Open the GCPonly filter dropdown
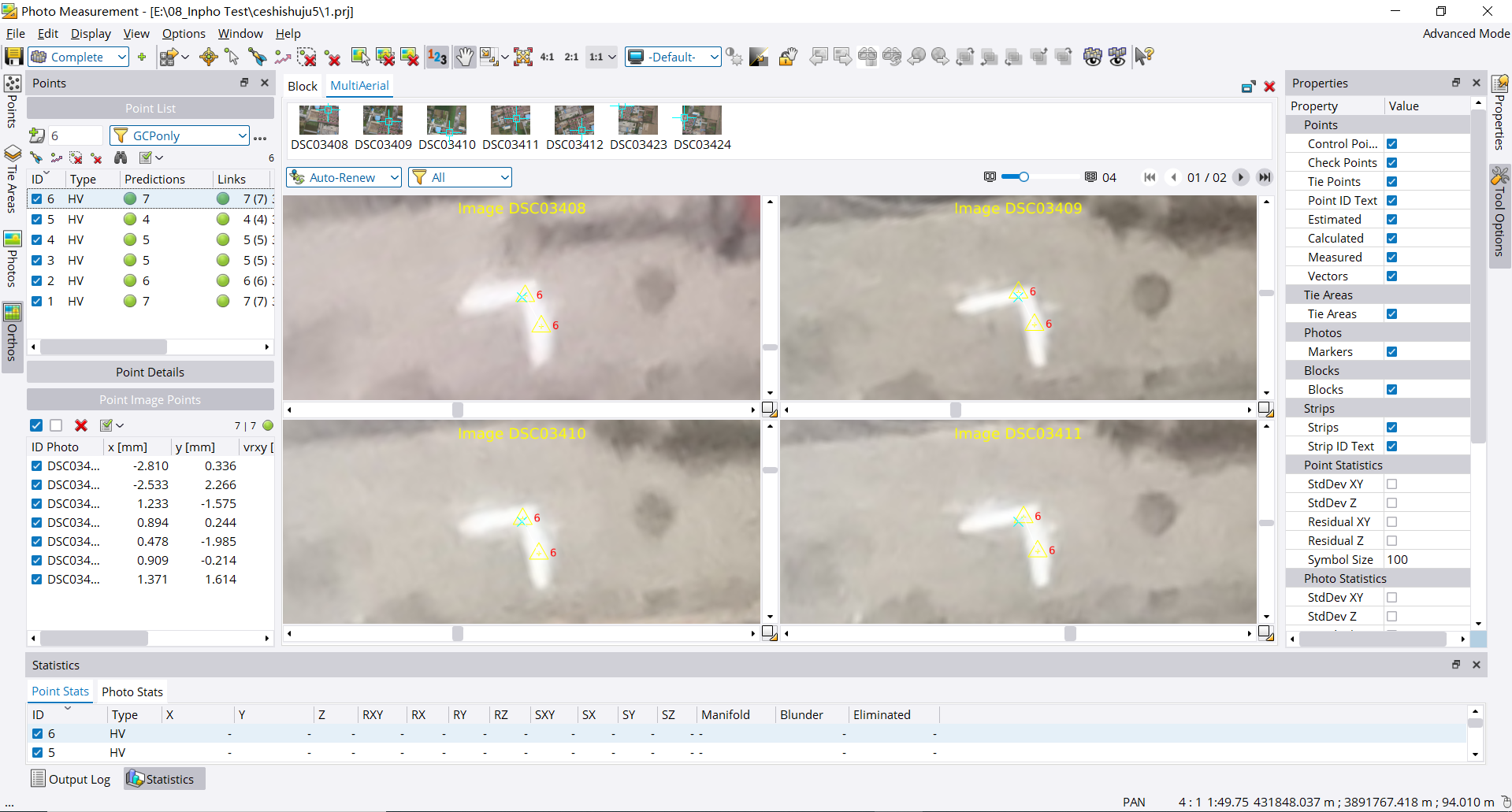The image size is (1512, 812). pos(242,136)
